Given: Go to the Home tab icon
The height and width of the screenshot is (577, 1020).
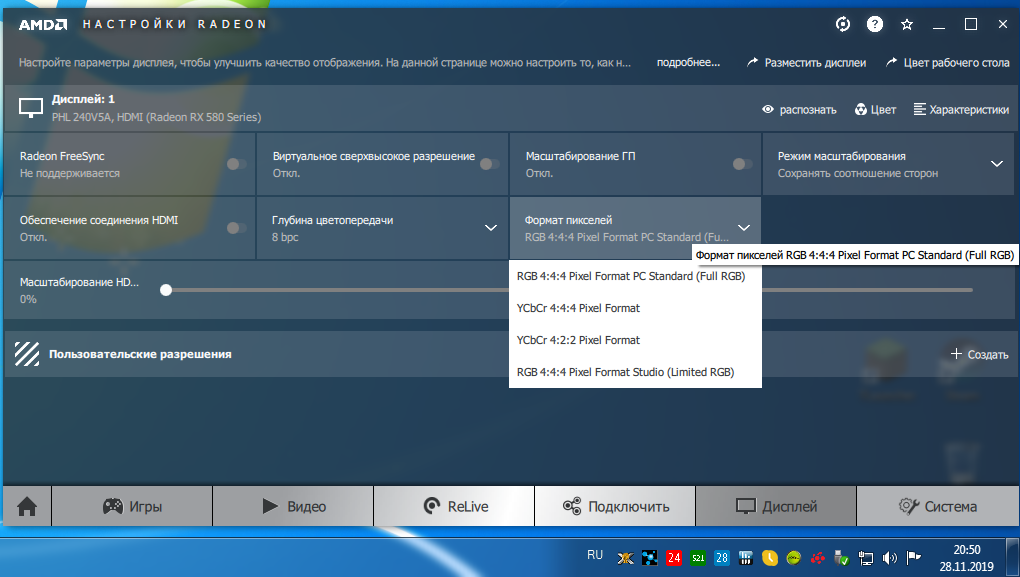Looking at the screenshot, I should pos(27,506).
